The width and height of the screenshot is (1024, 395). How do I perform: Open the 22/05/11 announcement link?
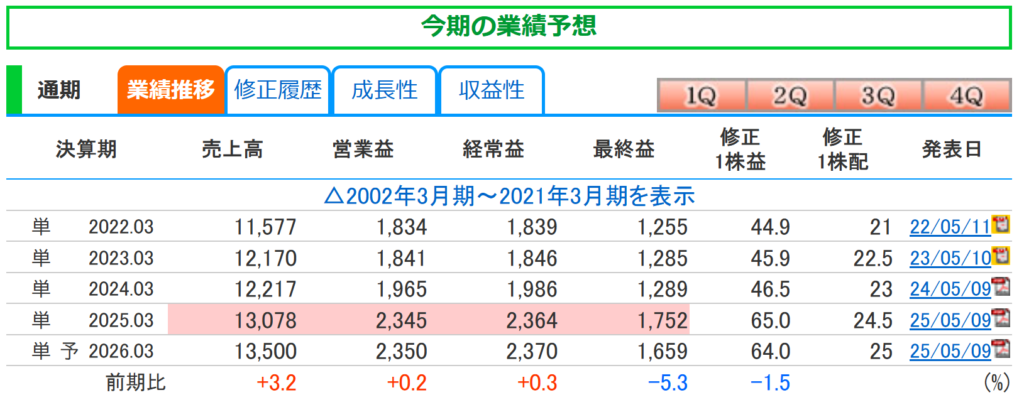point(950,227)
